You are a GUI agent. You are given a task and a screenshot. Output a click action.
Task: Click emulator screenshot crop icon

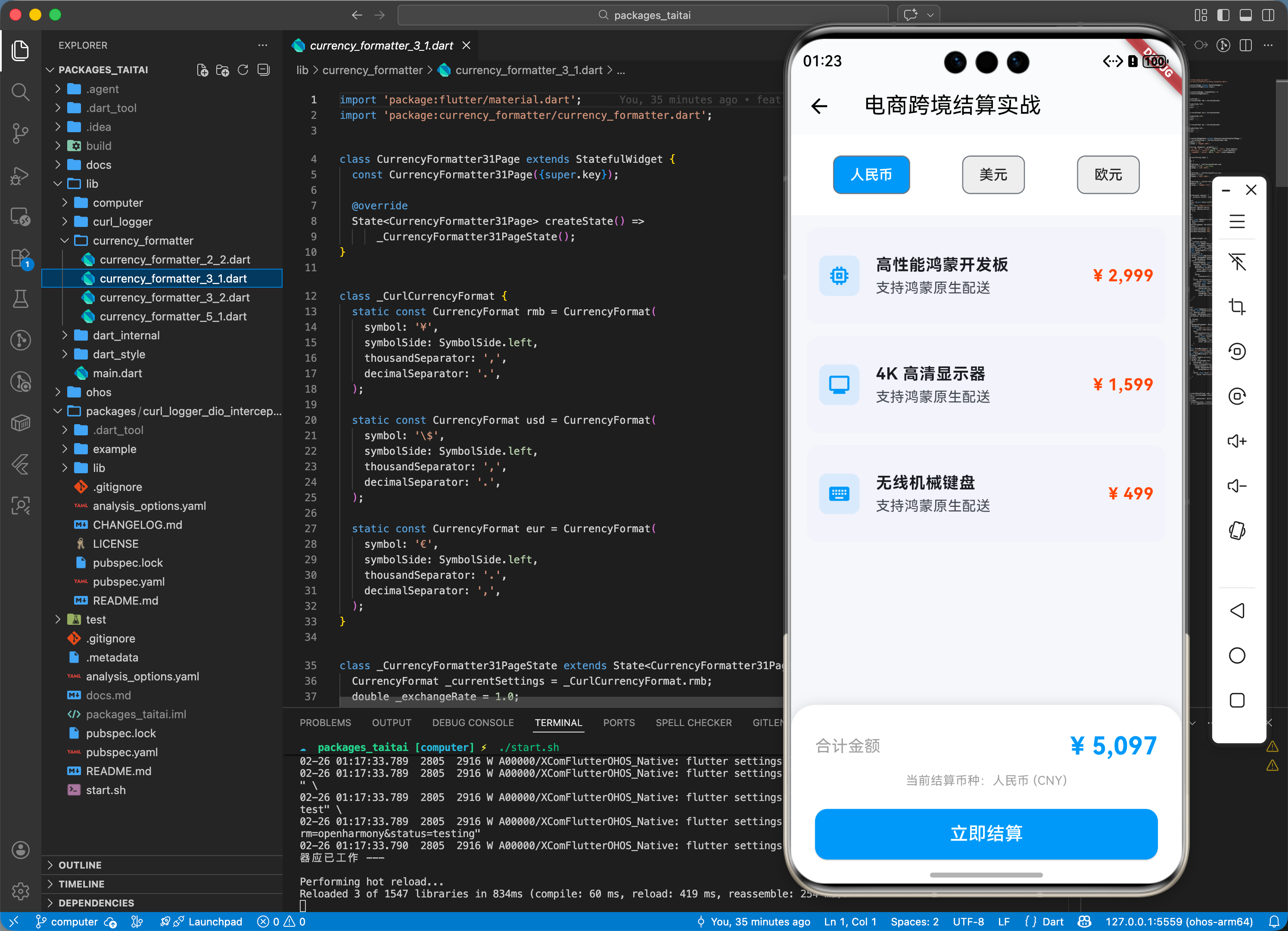[1236, 307]
